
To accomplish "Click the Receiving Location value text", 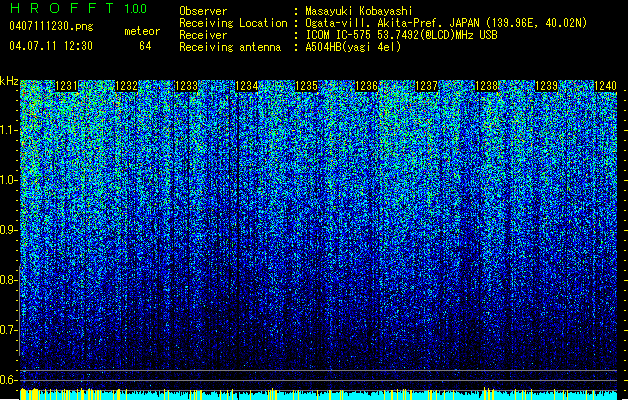I will coord(446,23).
